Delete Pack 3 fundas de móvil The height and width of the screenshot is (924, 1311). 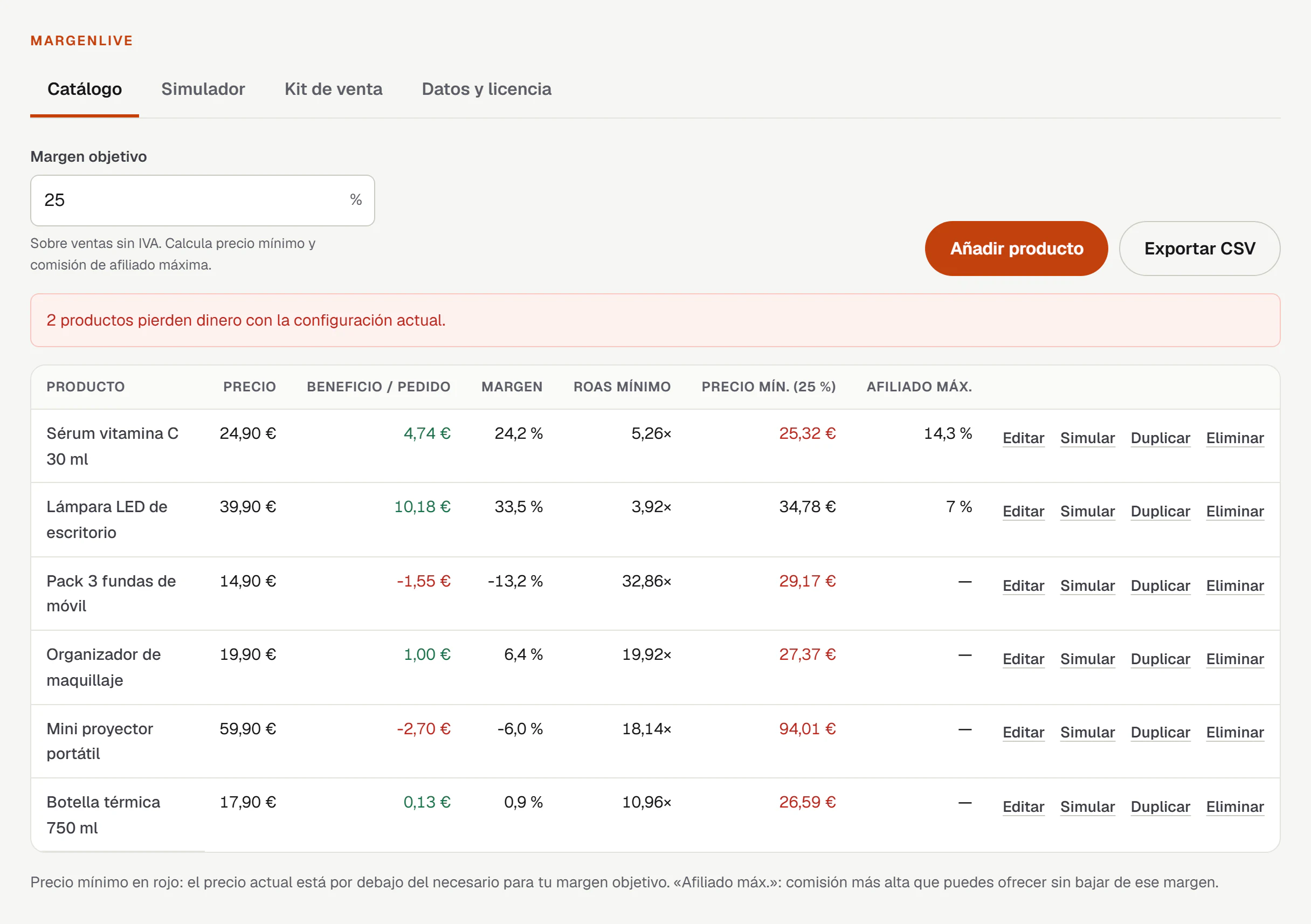pos(1234,585)
